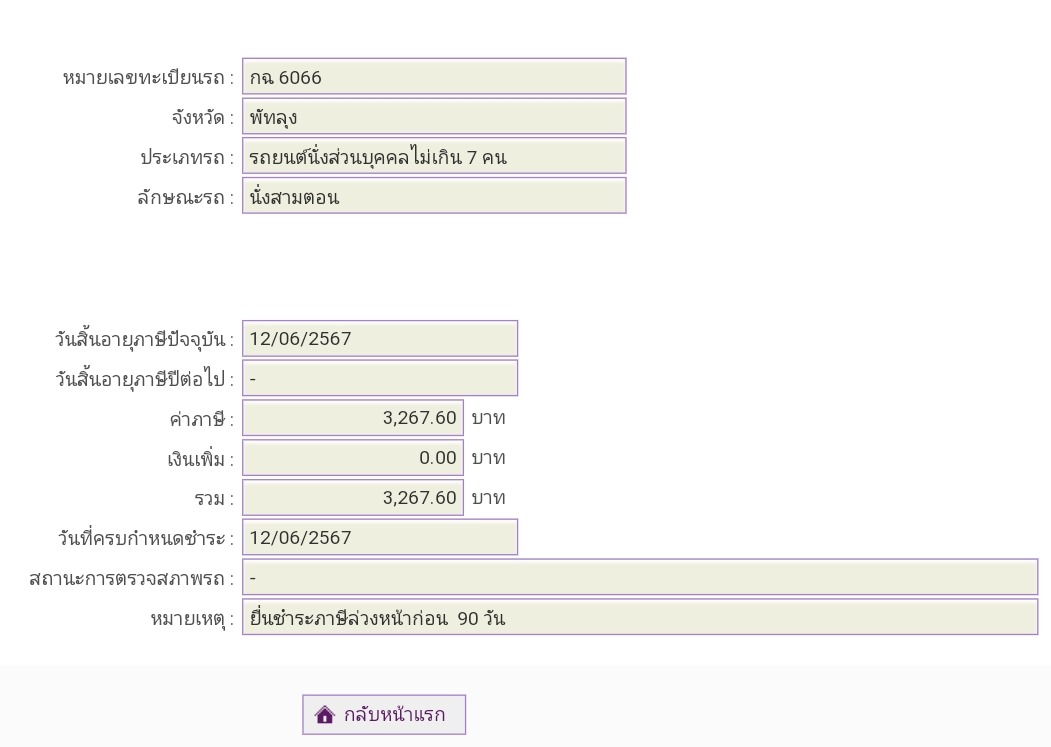Click the วันสิ้นอายุภาษีปีจจุบัน date field
1051x747 pixels.
tap(379, 339)
